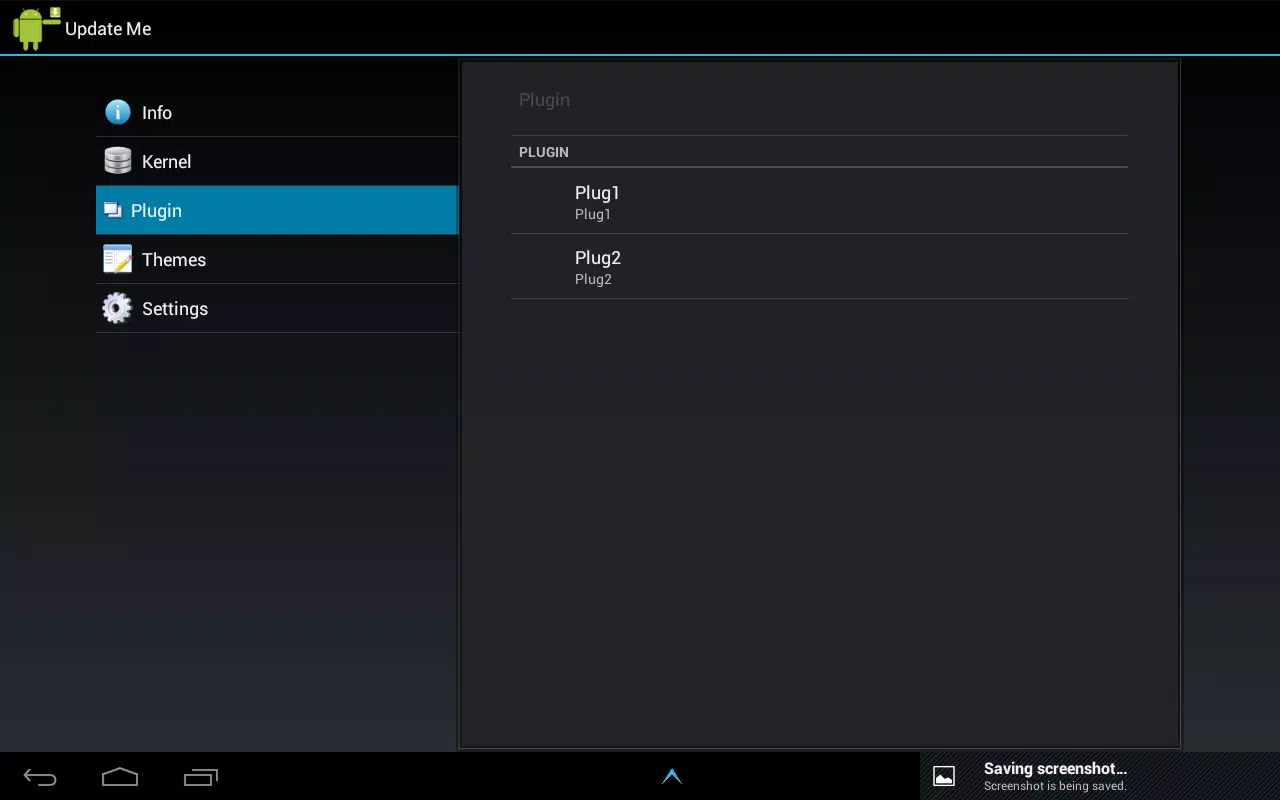Select the Plug2 list entry
1280x800 pixels.
(x=819, y=266)
